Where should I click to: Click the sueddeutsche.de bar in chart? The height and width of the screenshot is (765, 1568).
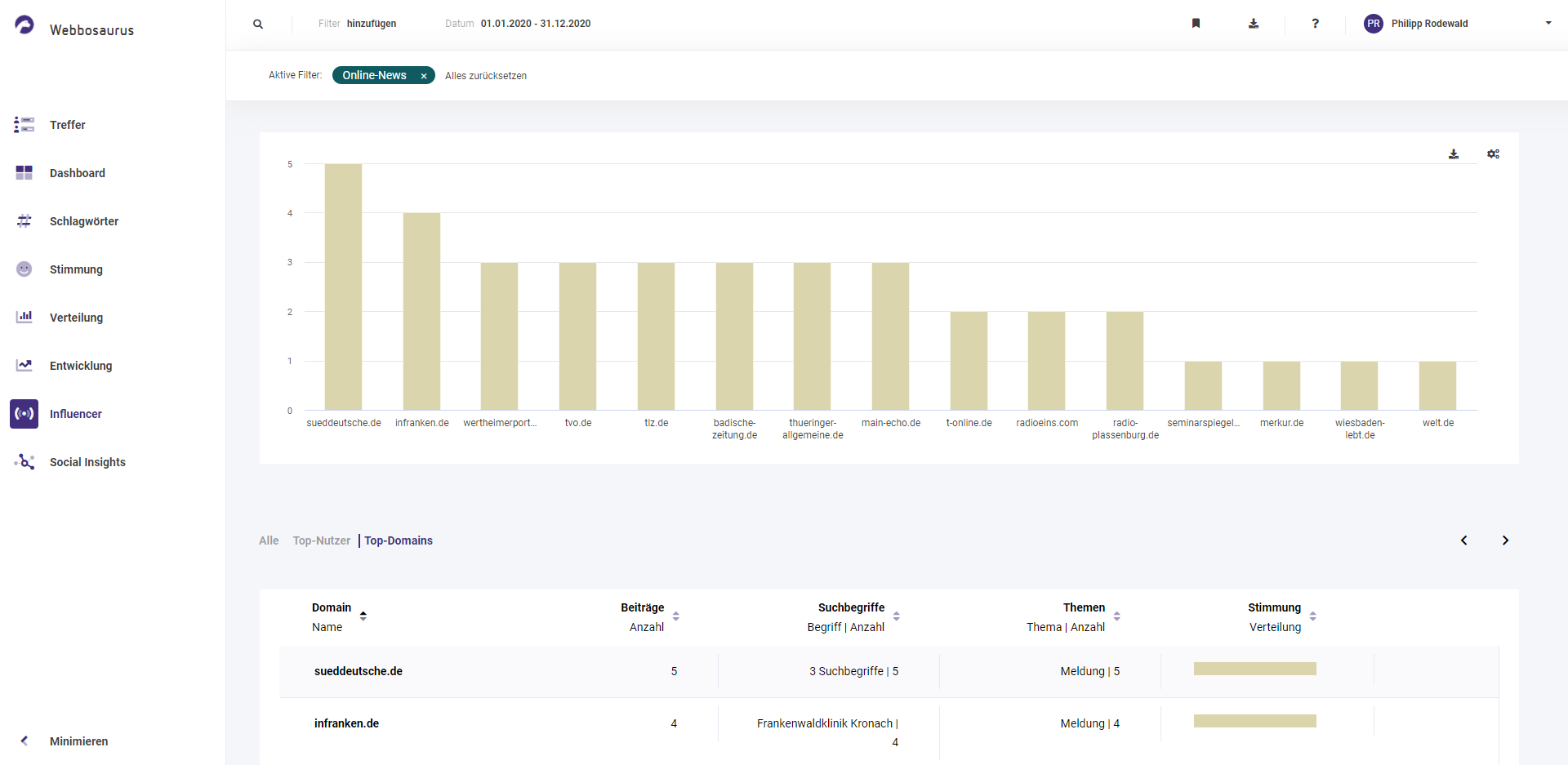point(343,287)
